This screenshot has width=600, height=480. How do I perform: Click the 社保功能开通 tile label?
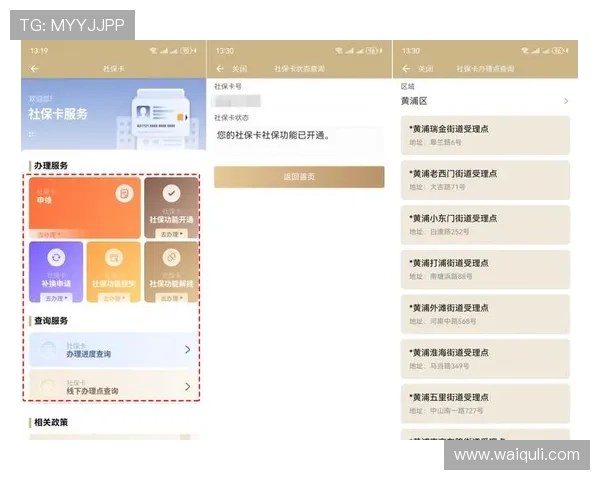pos(171,220)
